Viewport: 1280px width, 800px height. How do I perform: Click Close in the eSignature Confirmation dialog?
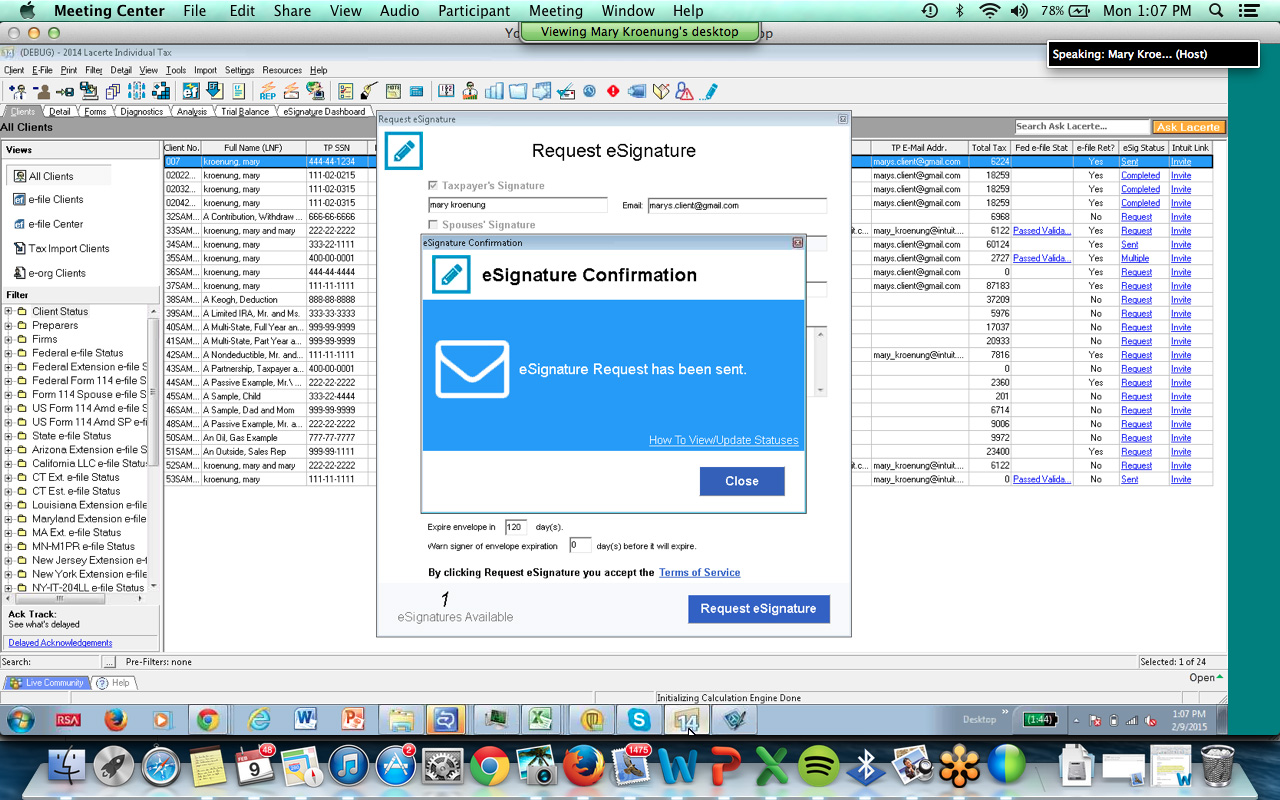(x=741, y=481)
